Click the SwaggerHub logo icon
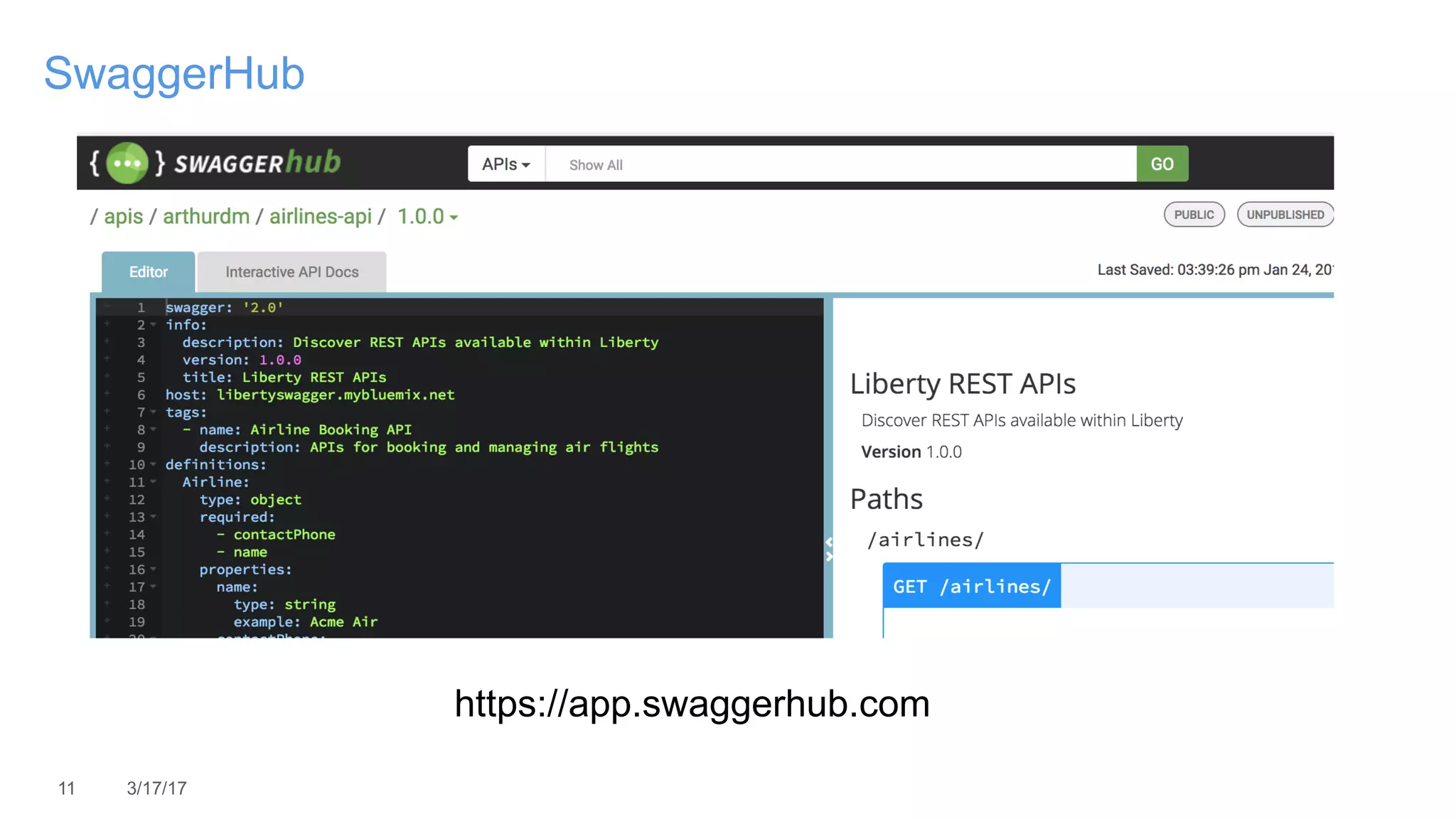Screen dimensions: 1456x819 127,164
